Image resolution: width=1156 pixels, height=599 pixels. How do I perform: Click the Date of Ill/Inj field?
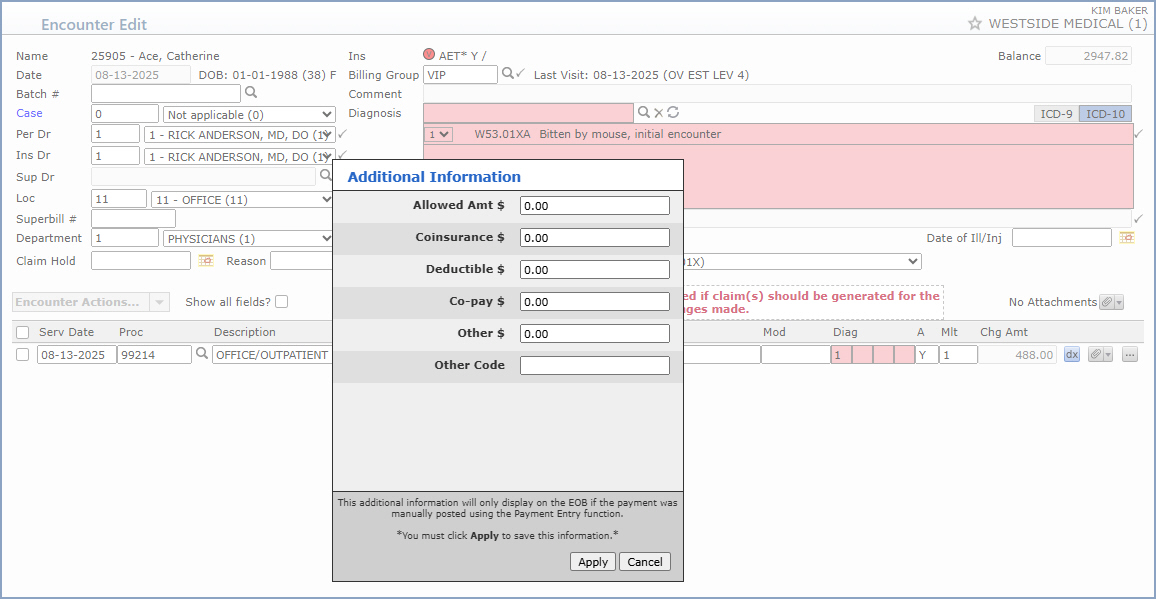pos(1062,238)
